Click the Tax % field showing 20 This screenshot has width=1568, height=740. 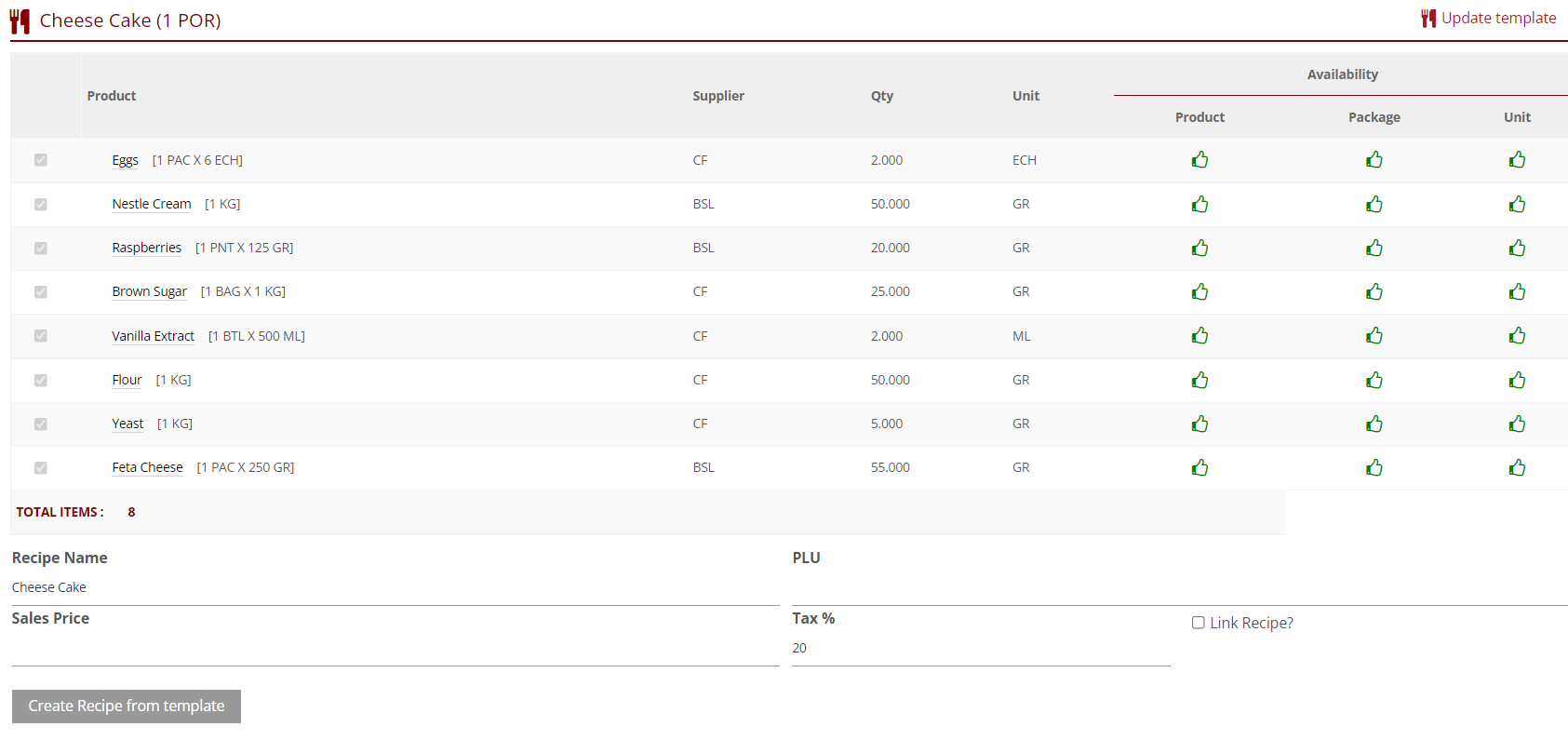980,649
